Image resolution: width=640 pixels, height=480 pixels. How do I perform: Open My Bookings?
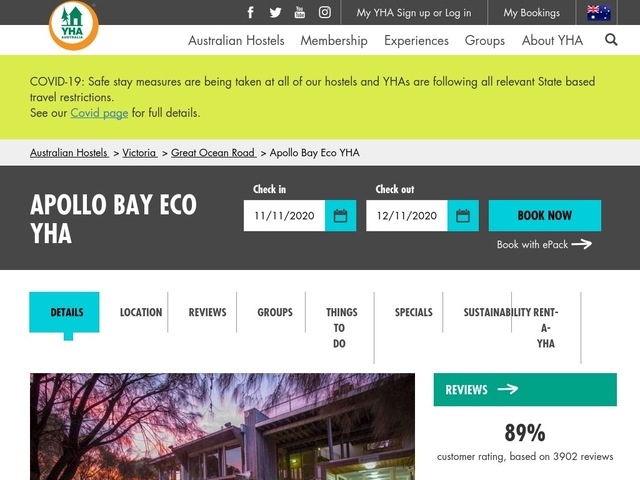pos(531,13)
